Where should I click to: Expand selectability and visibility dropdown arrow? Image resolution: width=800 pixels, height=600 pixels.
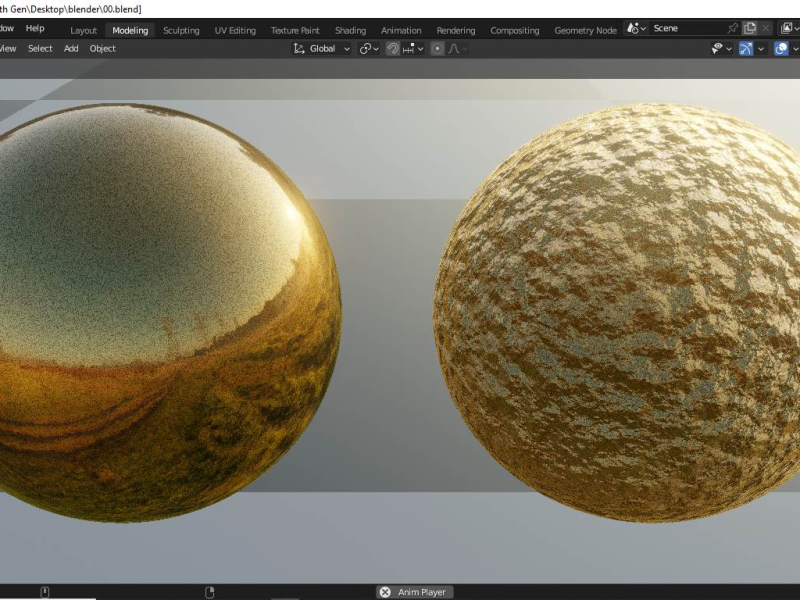(731, 48)
